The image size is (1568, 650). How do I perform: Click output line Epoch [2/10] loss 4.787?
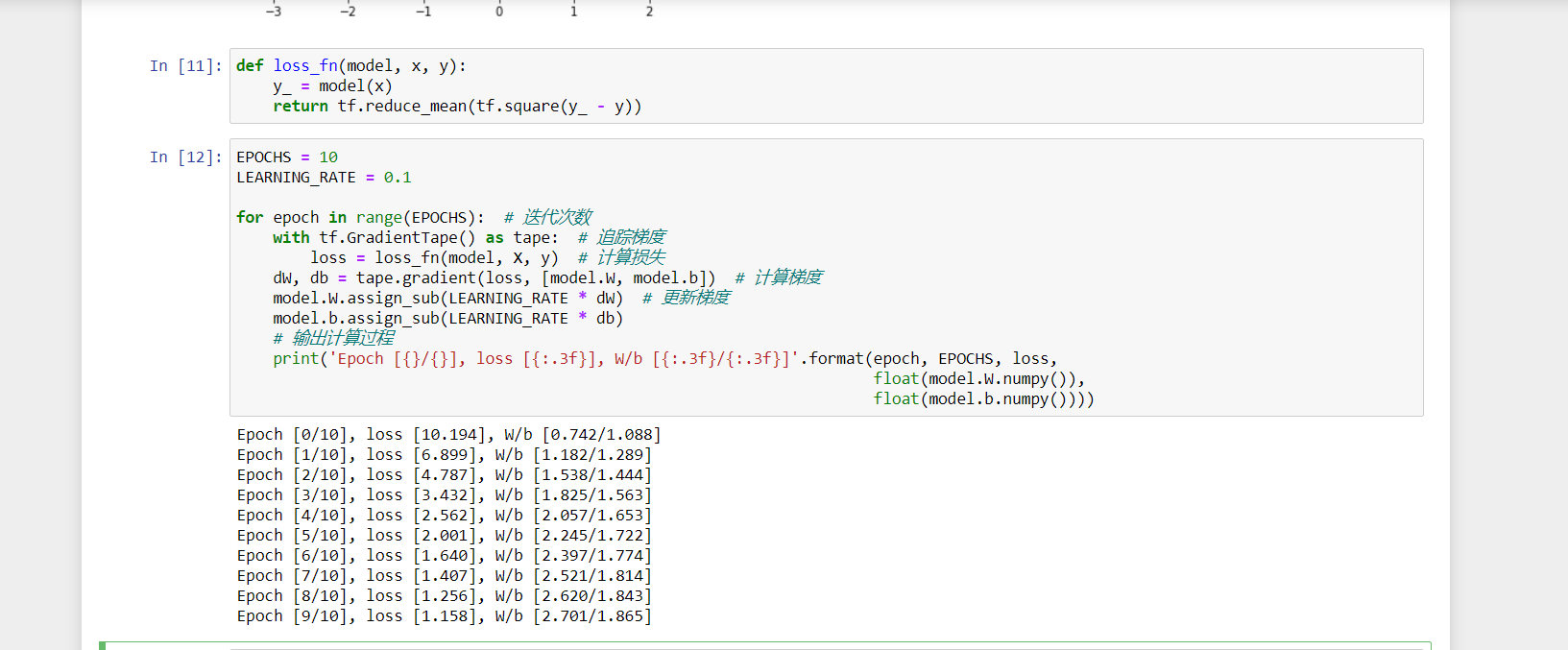point(444,474)
